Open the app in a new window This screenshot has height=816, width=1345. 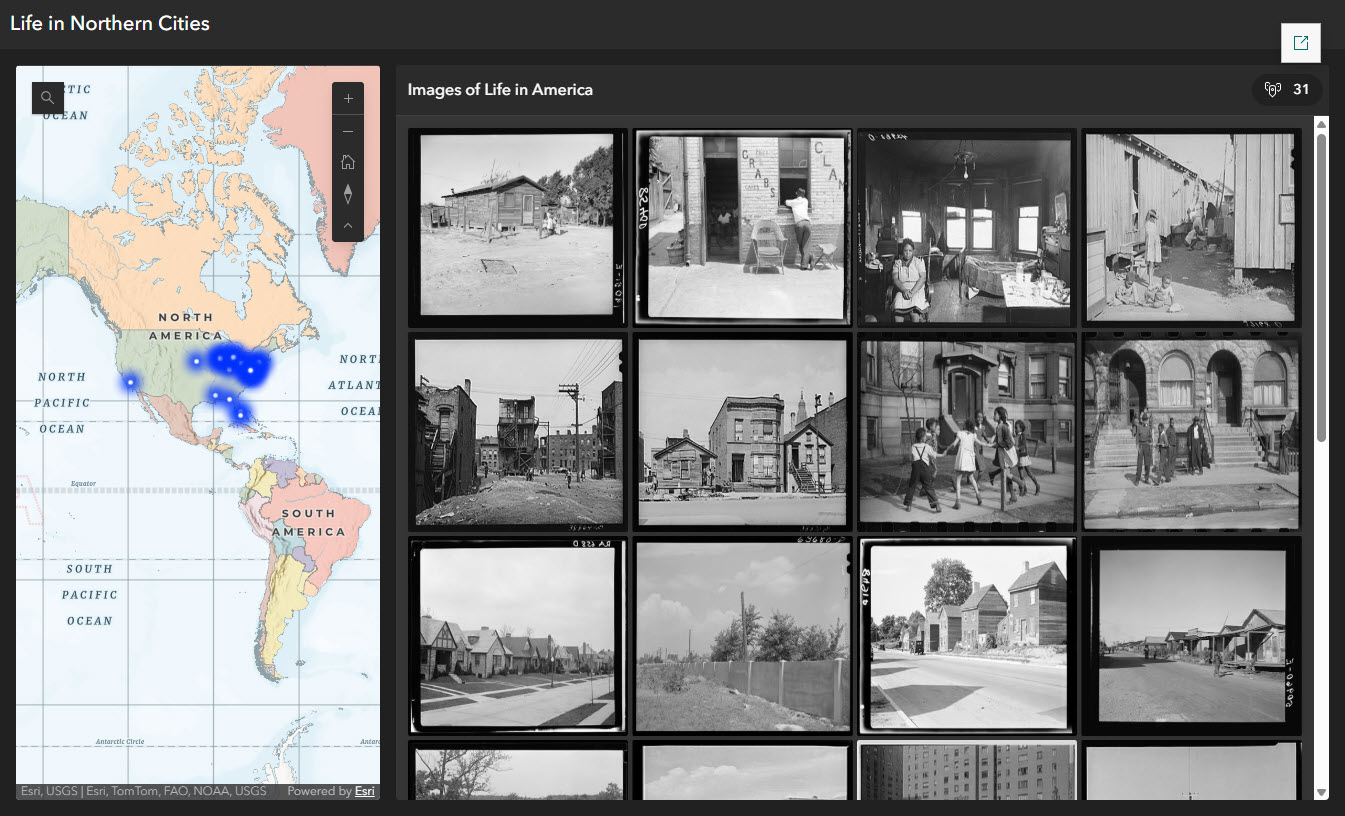1300,42
